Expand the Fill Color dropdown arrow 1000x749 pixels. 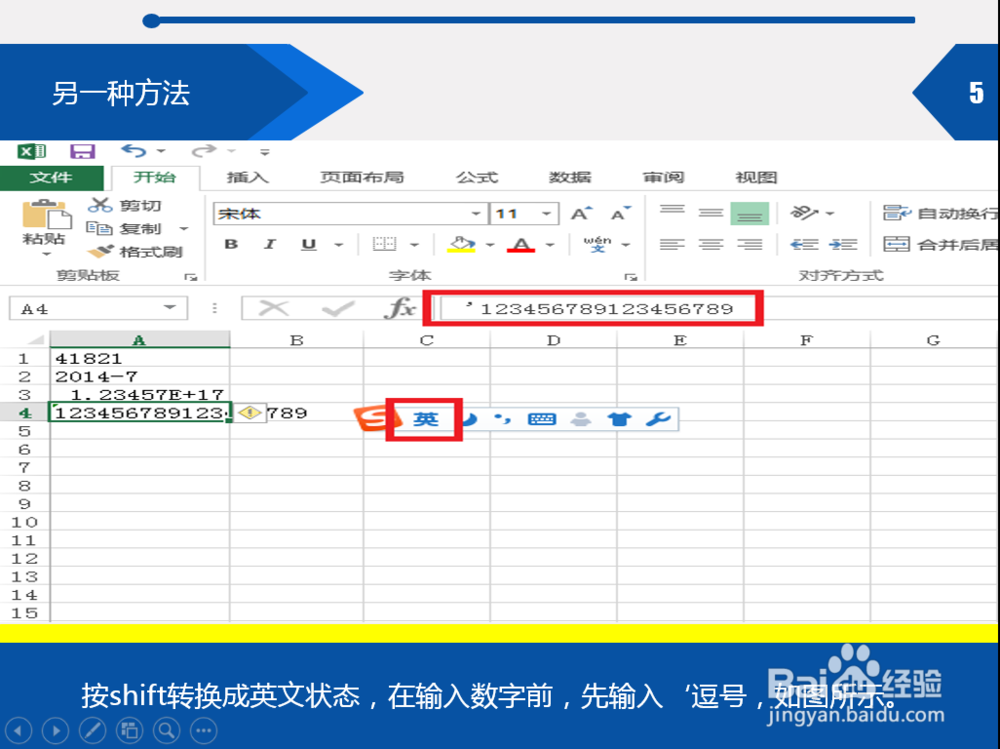[488, 244]
